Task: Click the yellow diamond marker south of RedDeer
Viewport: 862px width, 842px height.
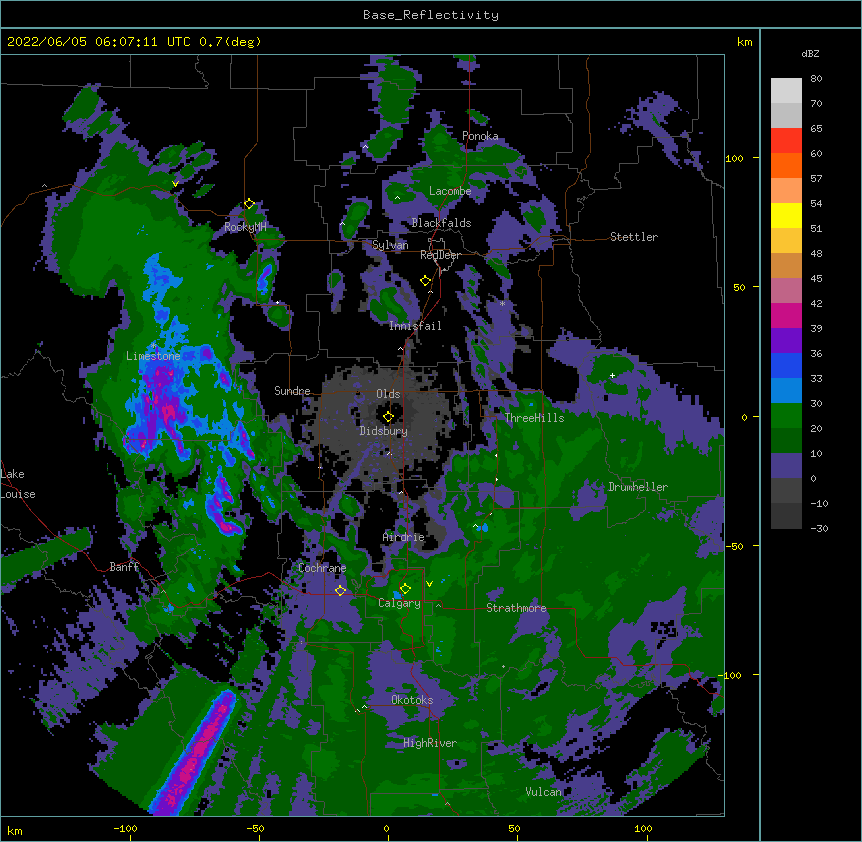Action: pos(425,281)
